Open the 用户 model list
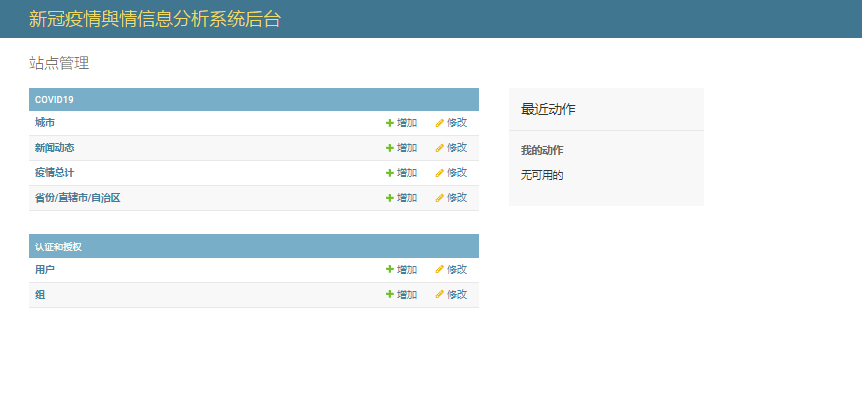Viewport: 862px width, 398px height. point(45,269)
